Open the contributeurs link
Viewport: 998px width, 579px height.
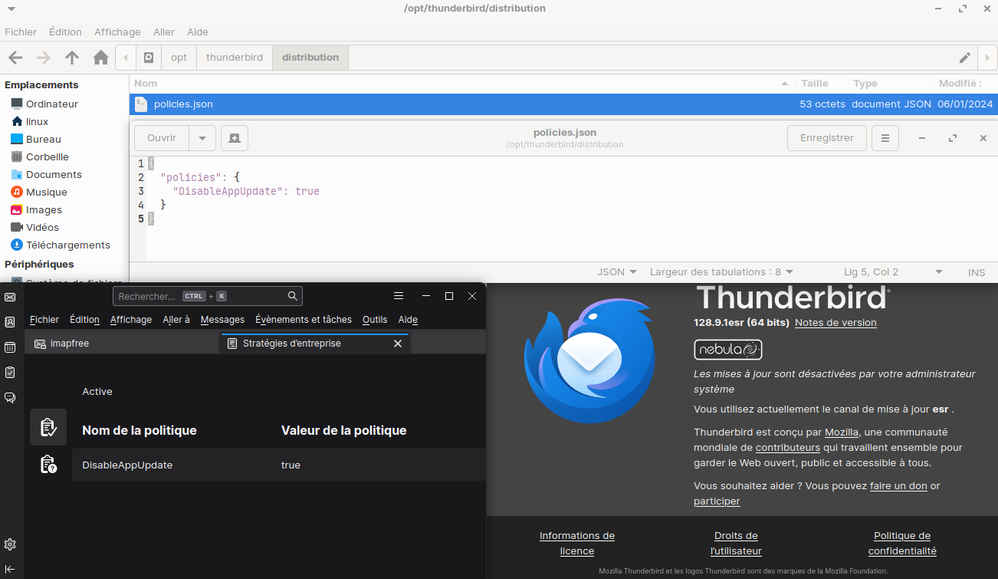787,447
